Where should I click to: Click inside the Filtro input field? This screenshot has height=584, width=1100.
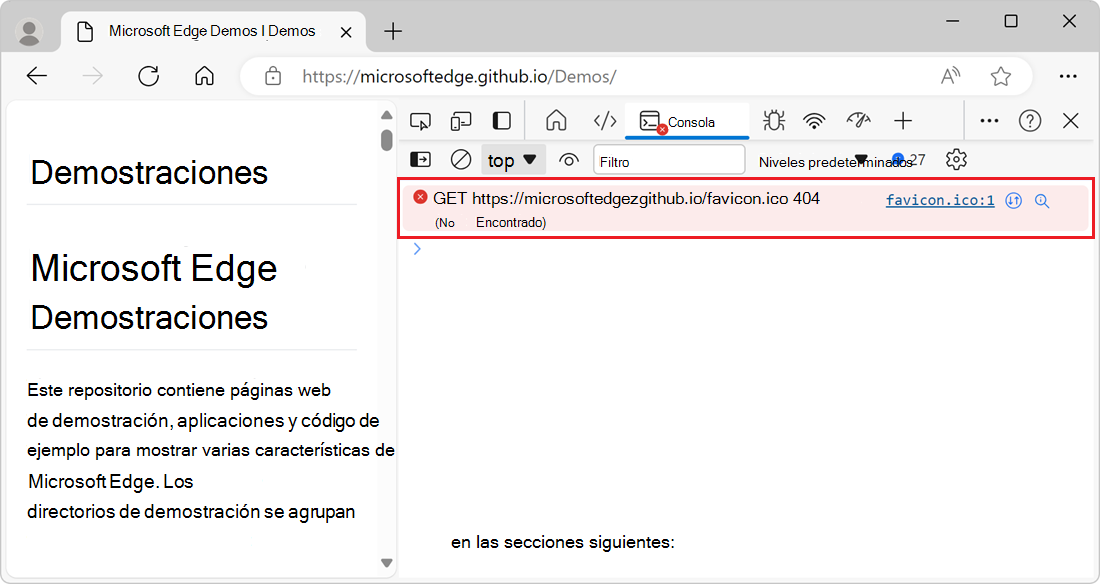[x=668, y=159]
